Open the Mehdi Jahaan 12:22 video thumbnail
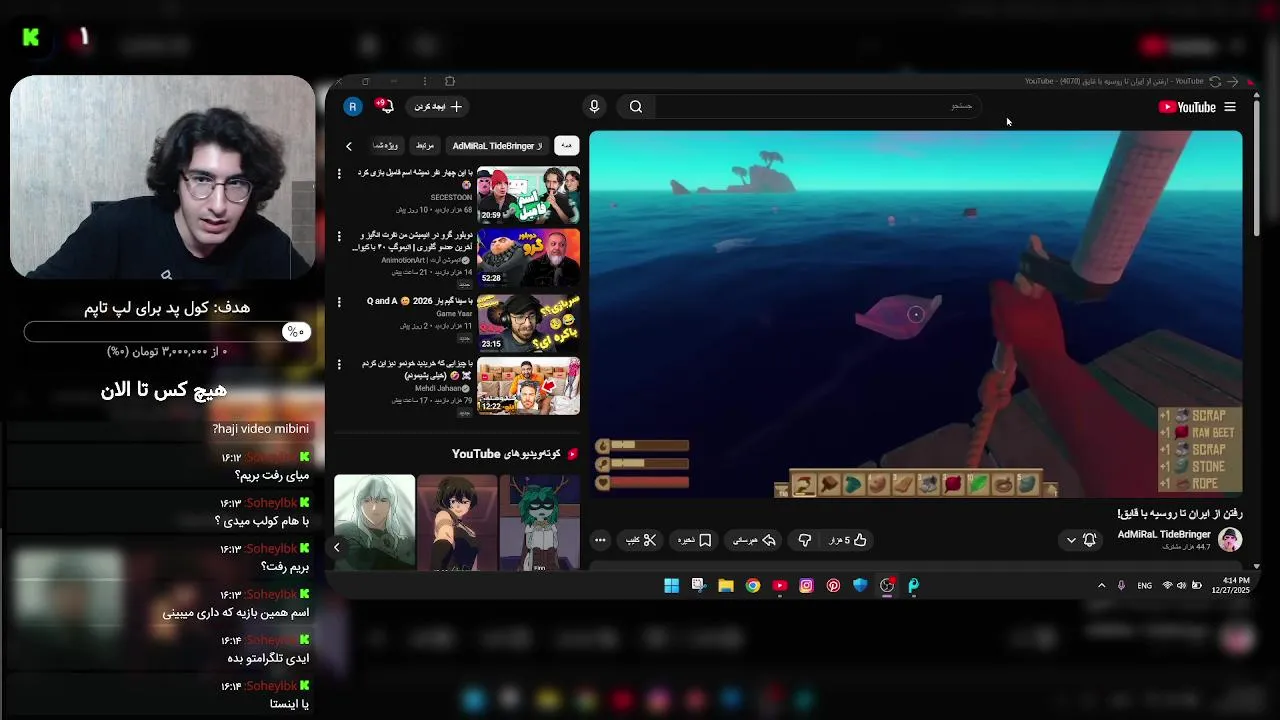 (528, 386)
